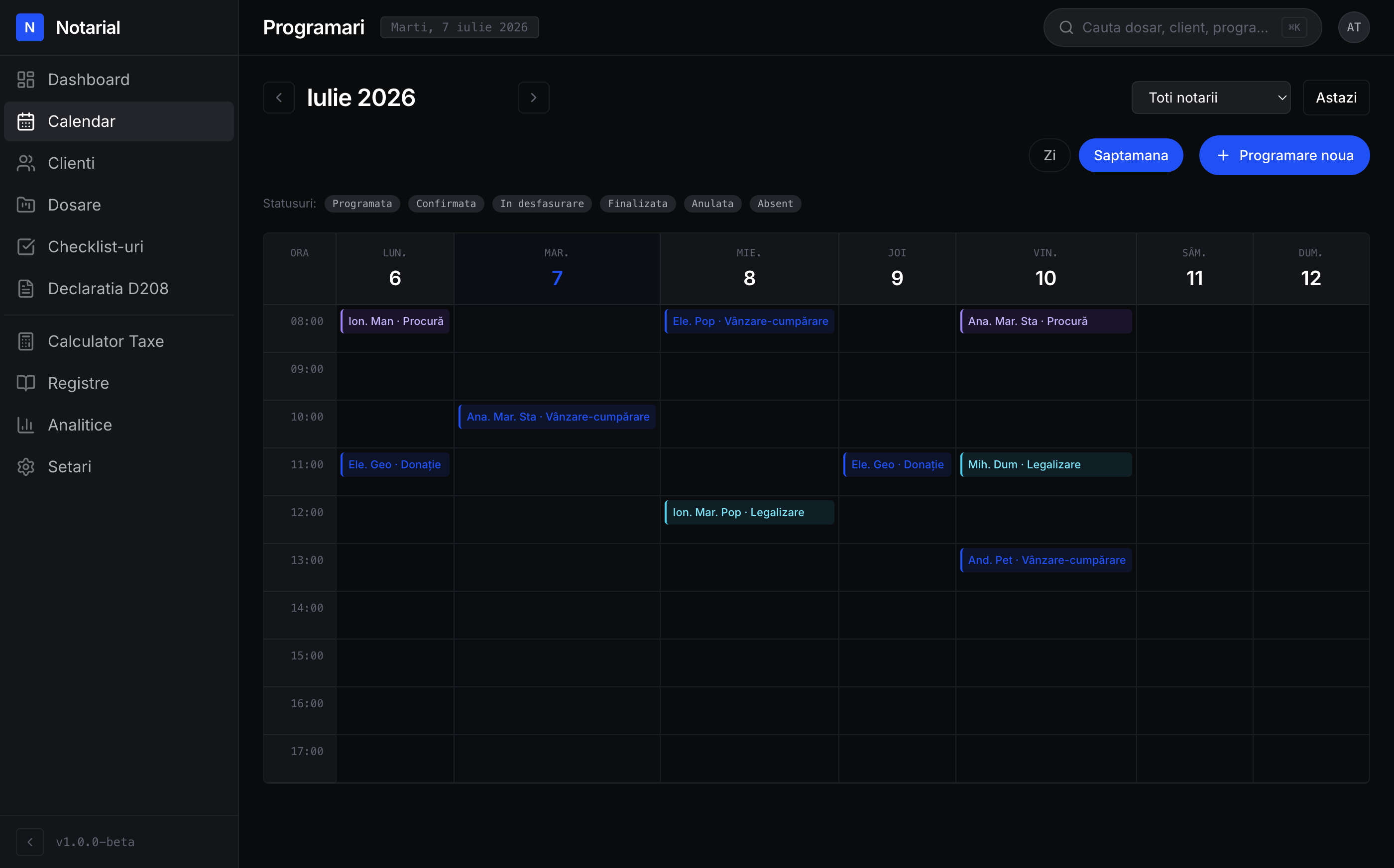1394x868 pixels.
Task: Switch to Zi day view
Action: coord(1049,155)
